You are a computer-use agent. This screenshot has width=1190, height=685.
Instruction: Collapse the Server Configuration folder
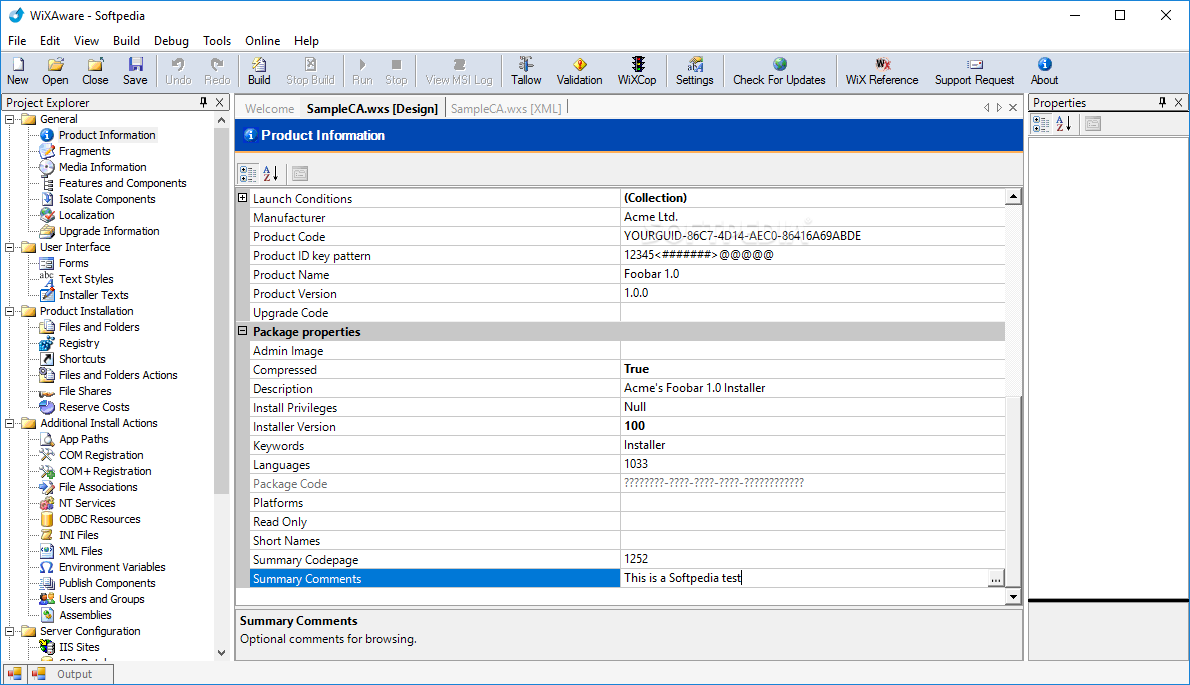(10, 631)
